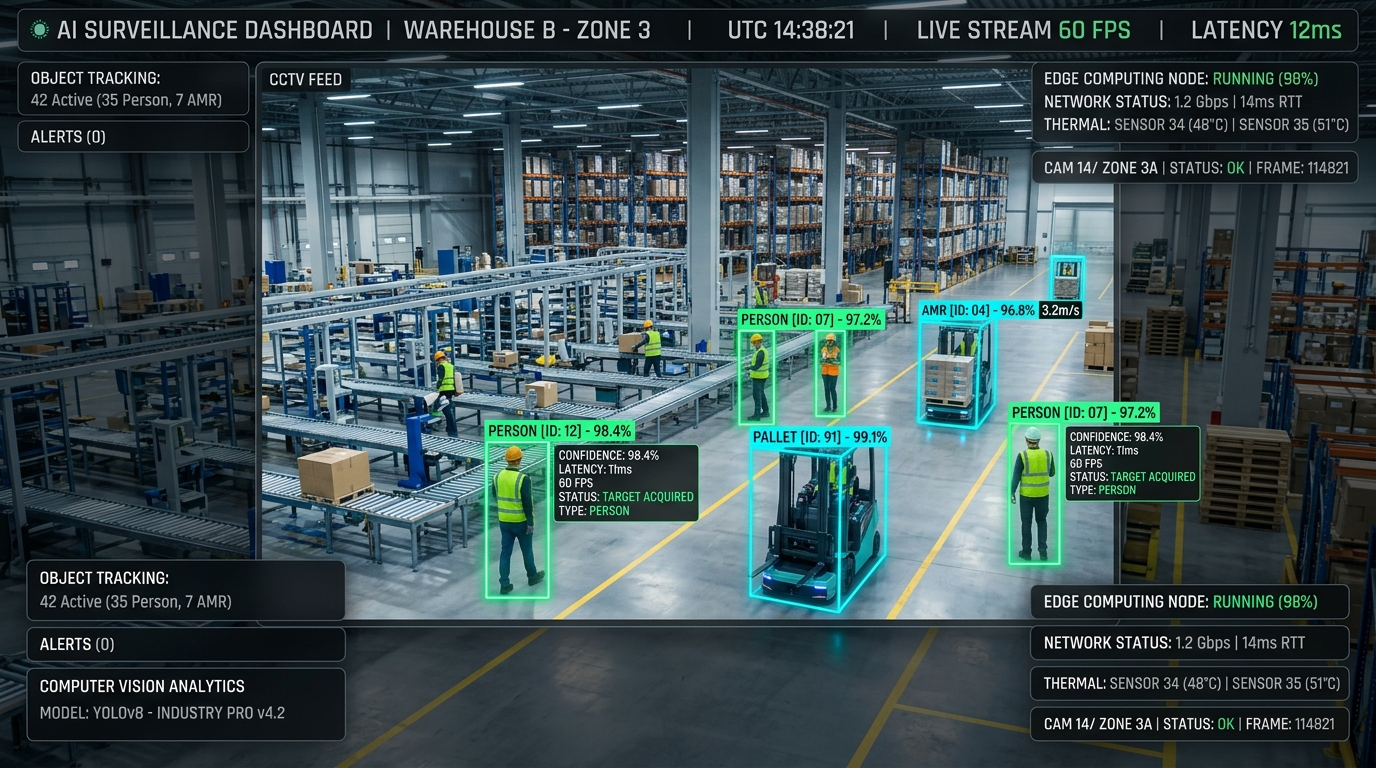Open OBJECT TRACKING panel above the lower ALERTS (0)
1376x768 pixels.
tap(186, 590)
